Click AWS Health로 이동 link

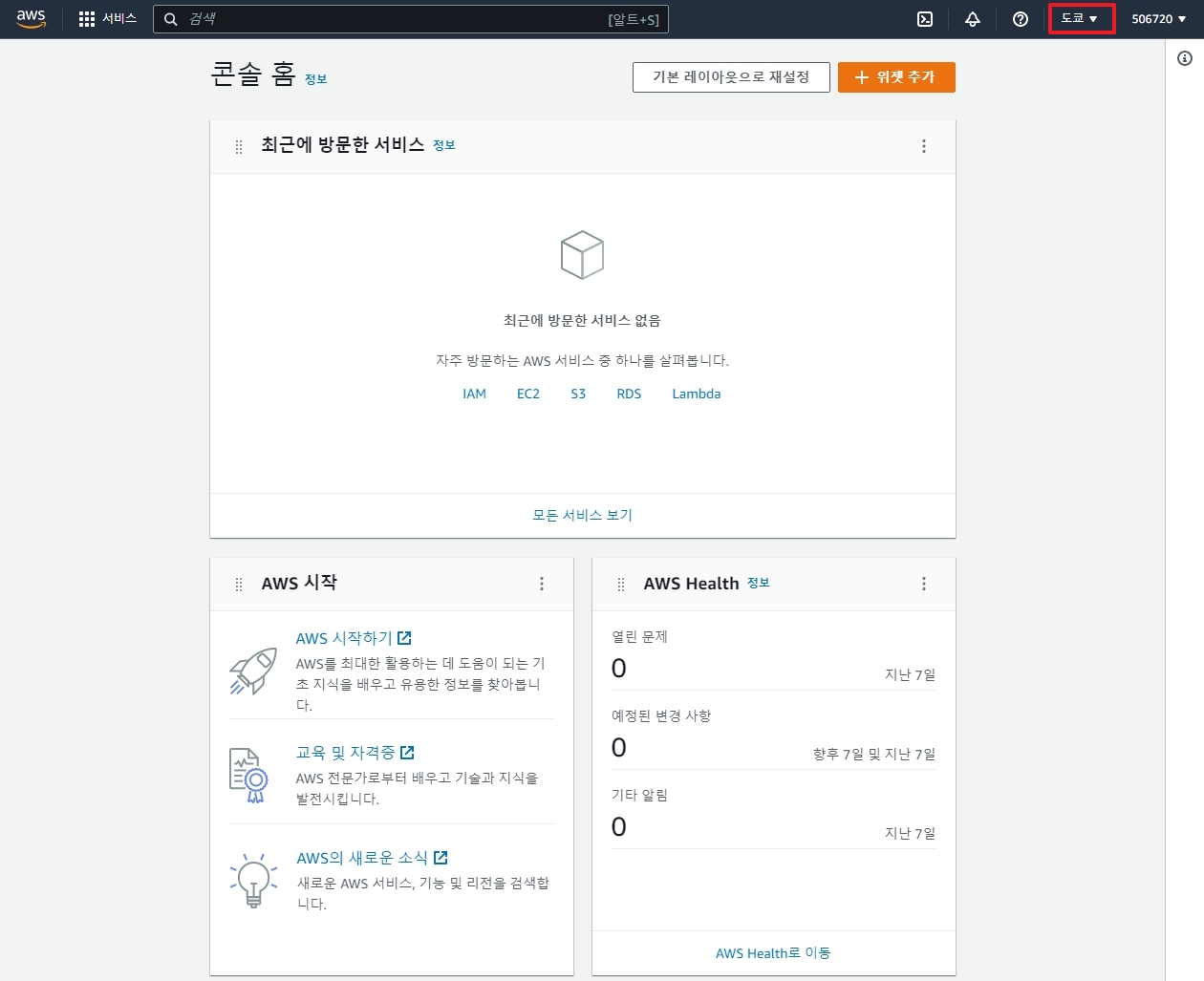coord(773,953)
